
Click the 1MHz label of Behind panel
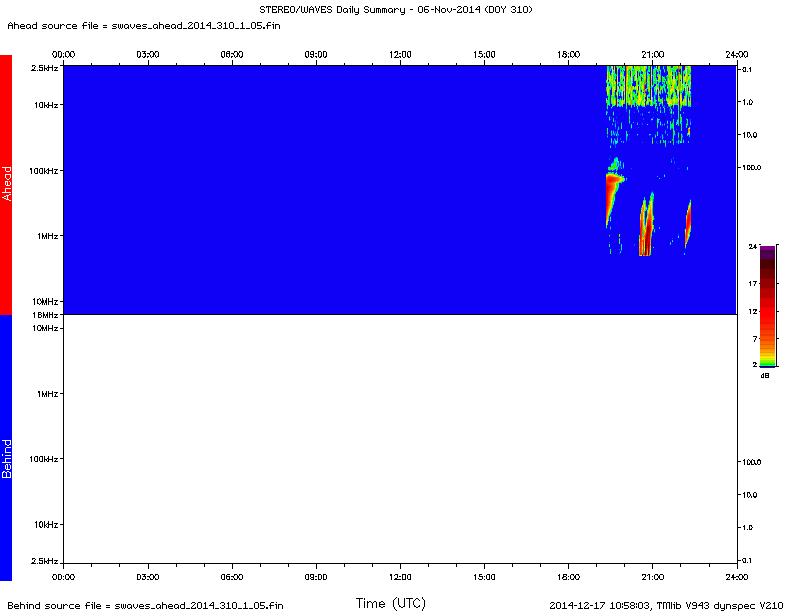pos(47,394)
